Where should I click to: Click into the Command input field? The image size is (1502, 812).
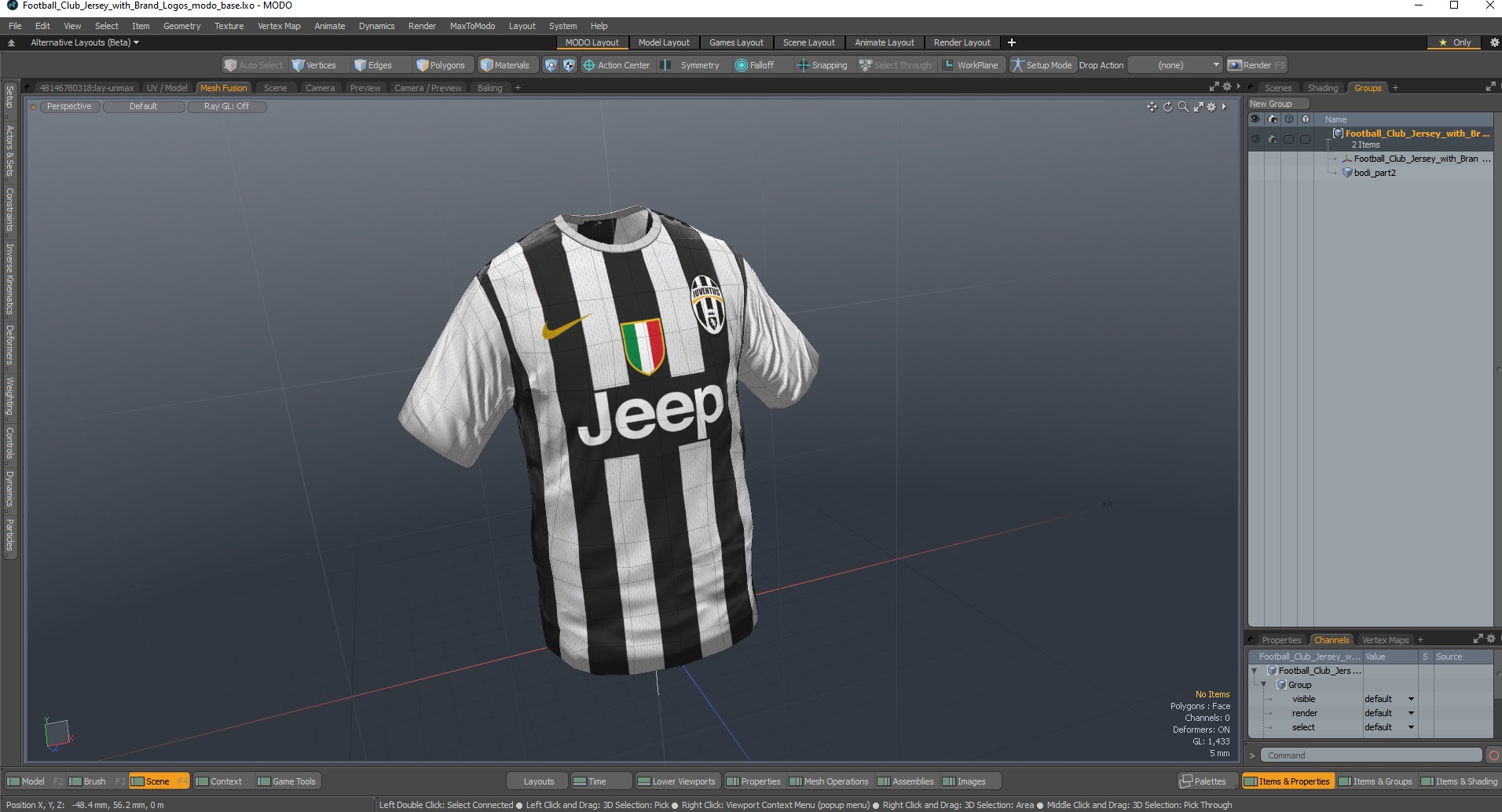1370,755
